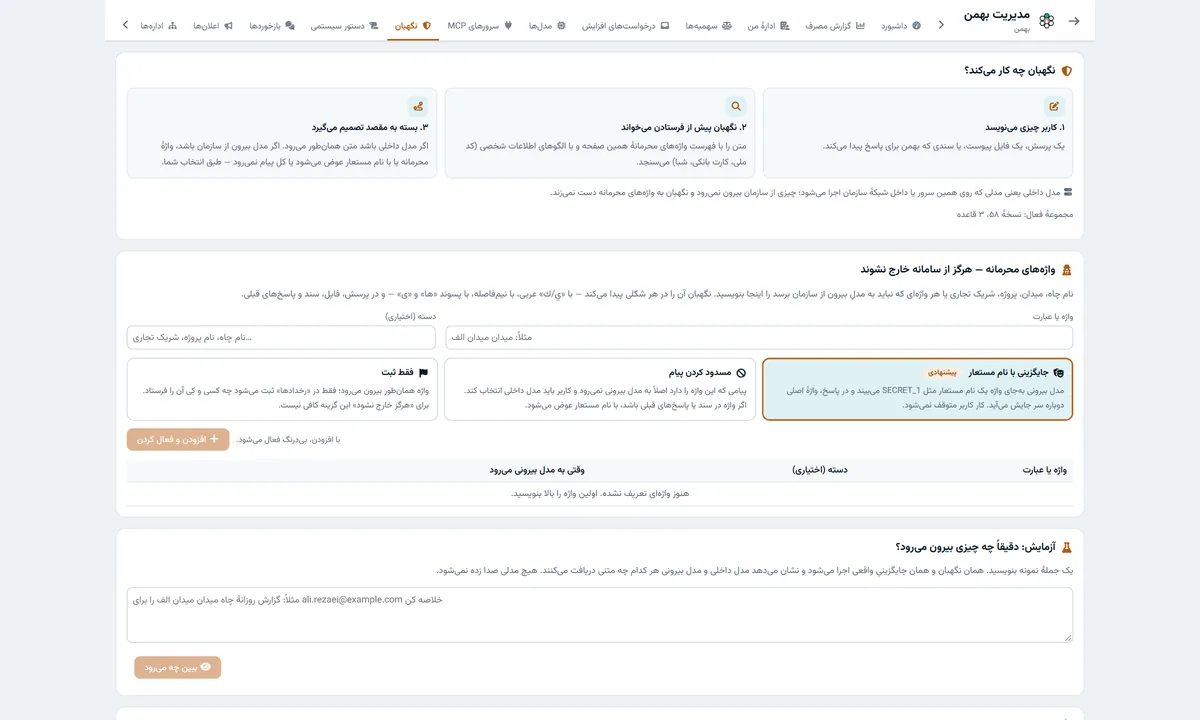This screenshot has height=720, width=1200.
Task: Click the chip icon of مدل‌ها
Action: coord(561,25)
